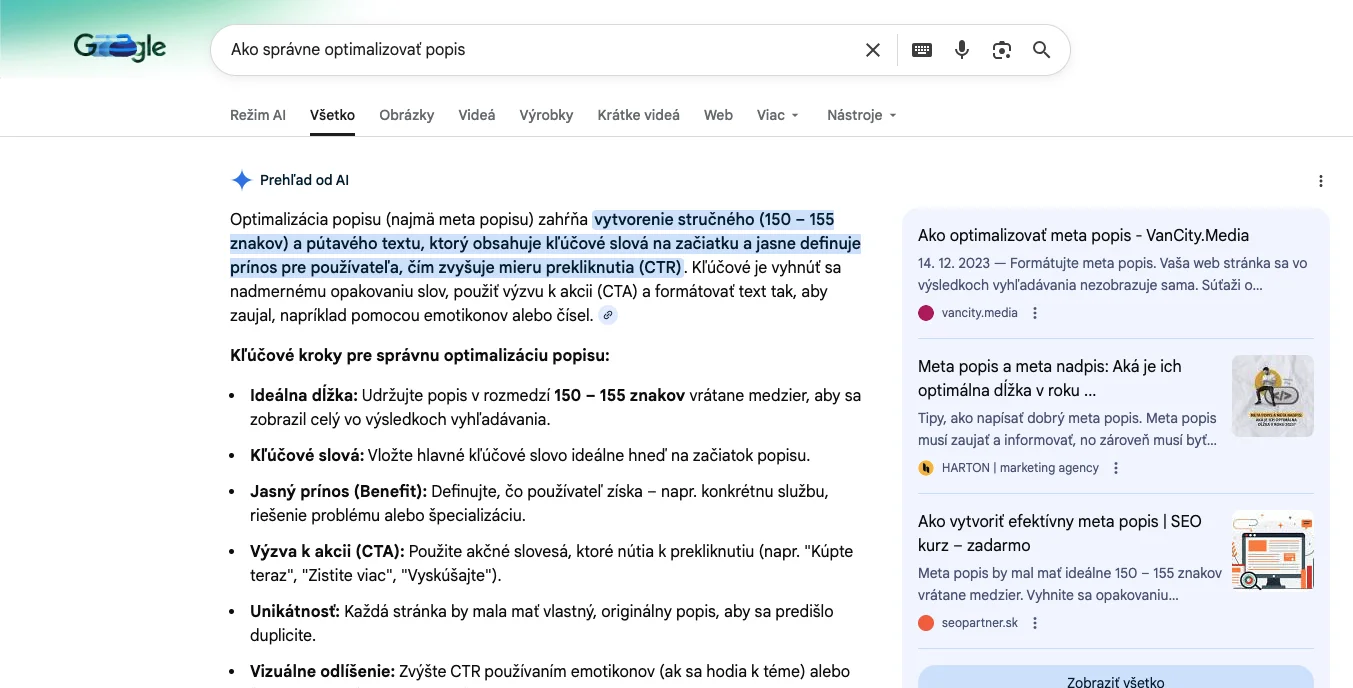Open VanCity.Media meta popis article link
Viewport: 1353px width, 688px height.
coord(1083,236)
